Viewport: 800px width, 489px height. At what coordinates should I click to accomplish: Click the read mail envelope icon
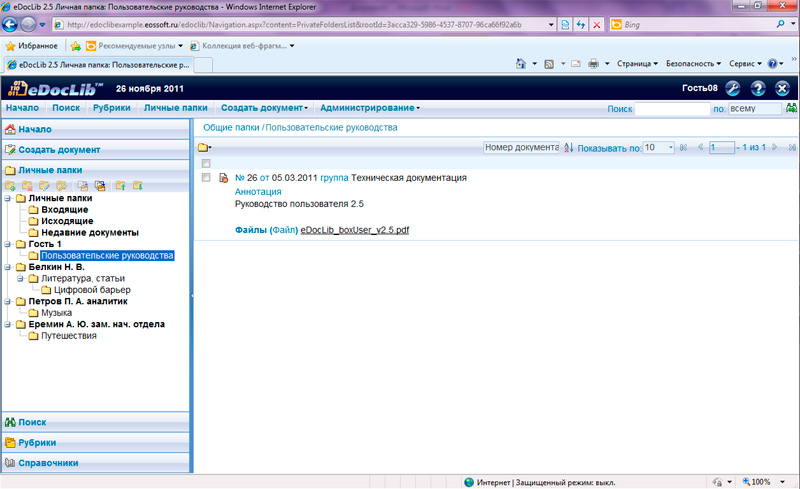coord(576,64)
